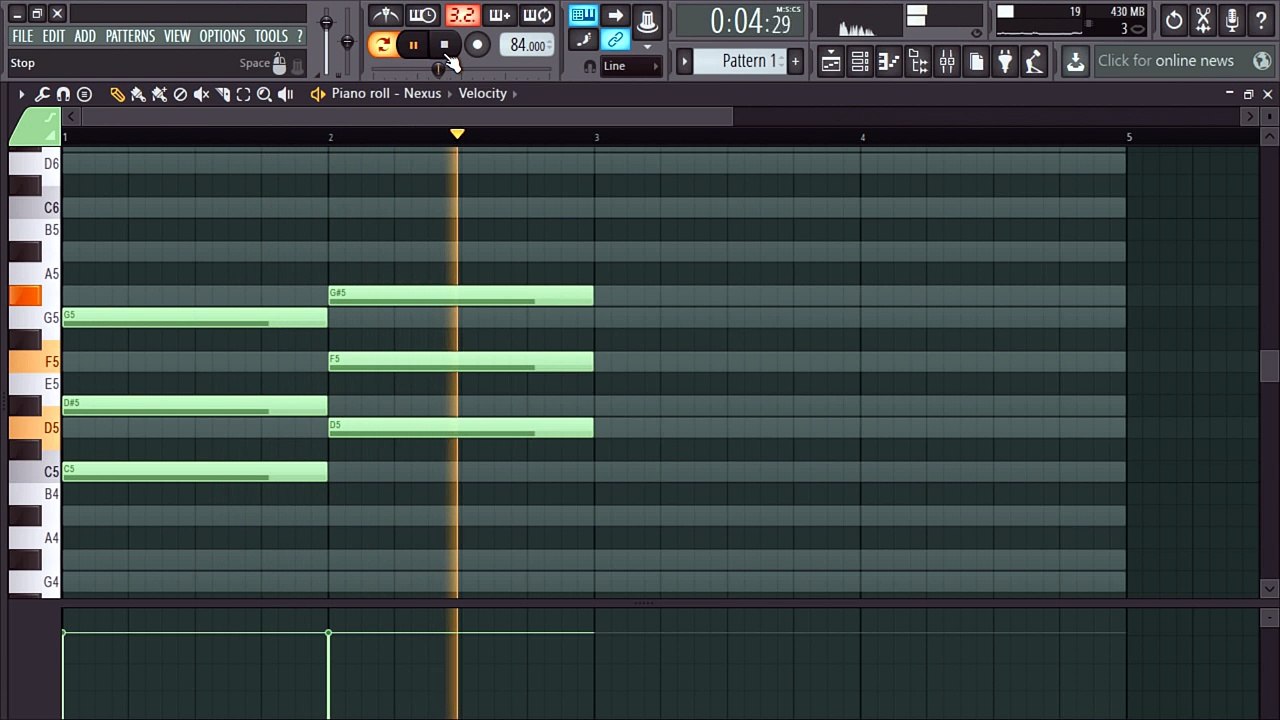The width and height of the screenshot is (1280, 720).
Task: Toggle wait for input before recording
Action: click(423, 15)
